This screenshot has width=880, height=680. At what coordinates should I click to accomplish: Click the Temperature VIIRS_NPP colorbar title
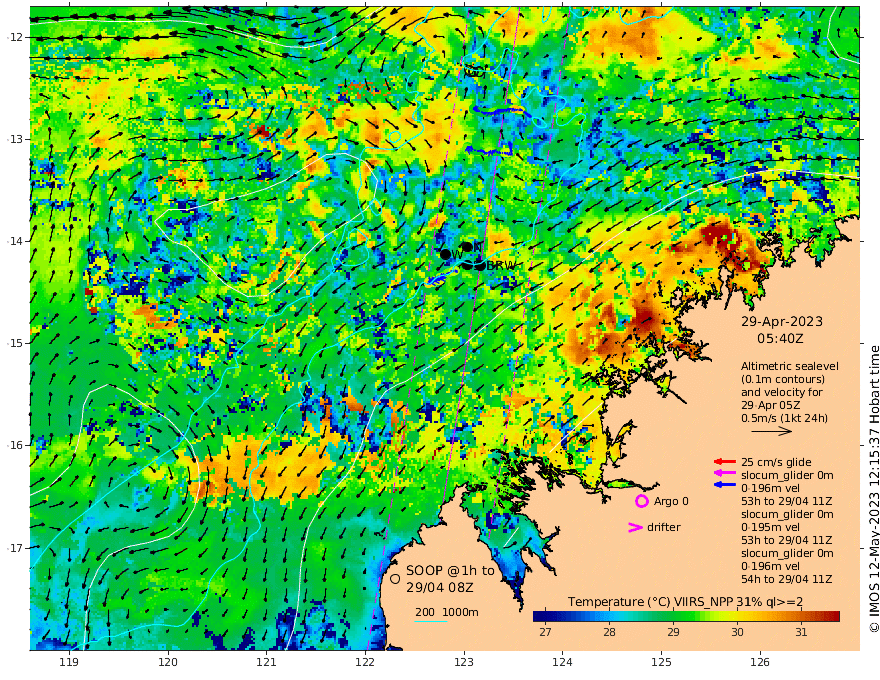pyautogui.click(x=685, y=602)
